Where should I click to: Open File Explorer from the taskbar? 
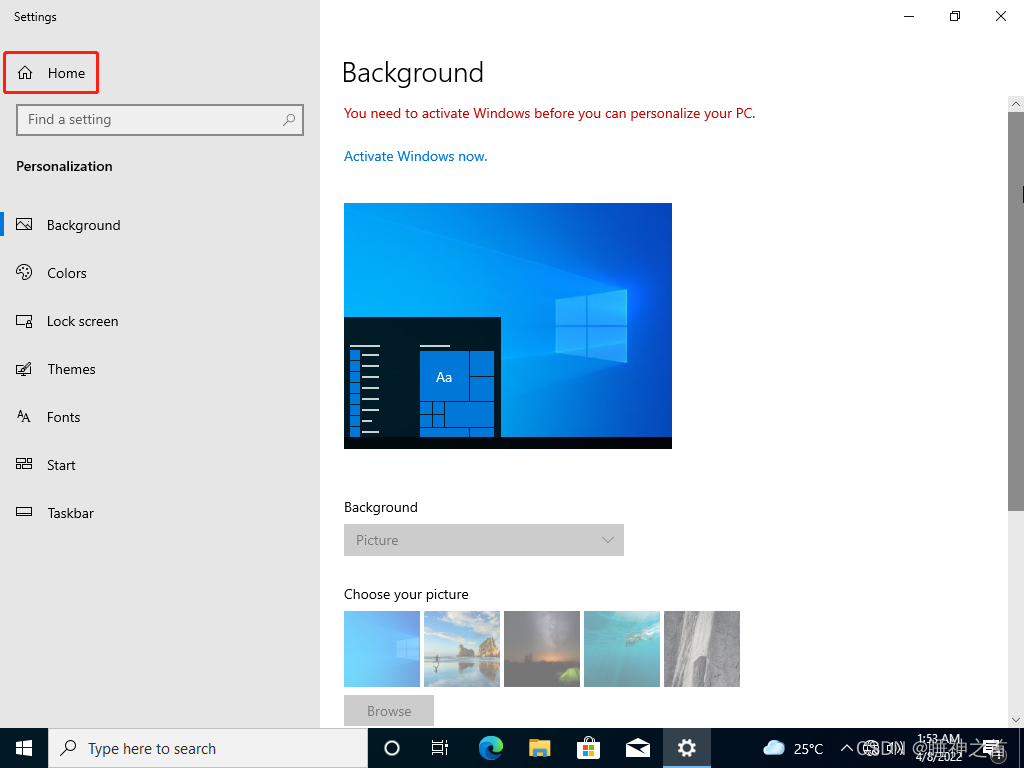pyautogui.click(x=539, y=748)
